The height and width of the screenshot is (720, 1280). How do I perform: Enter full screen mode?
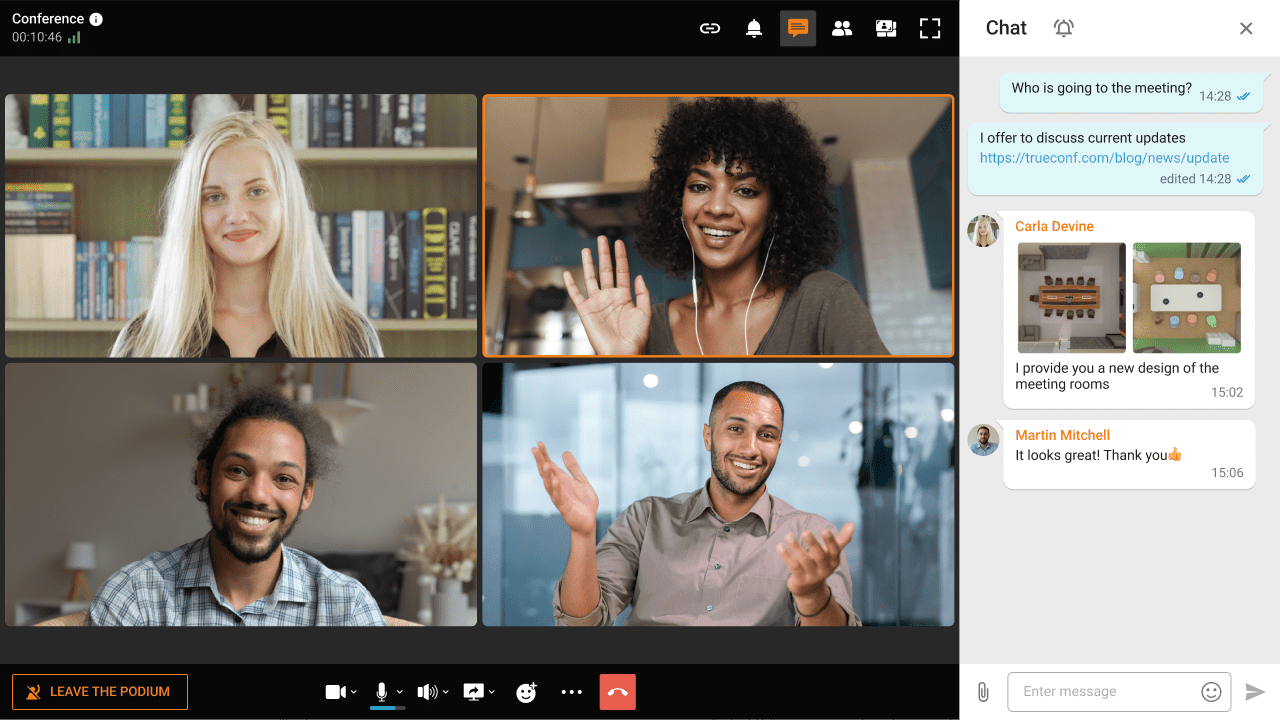click(x=930, y=28)
